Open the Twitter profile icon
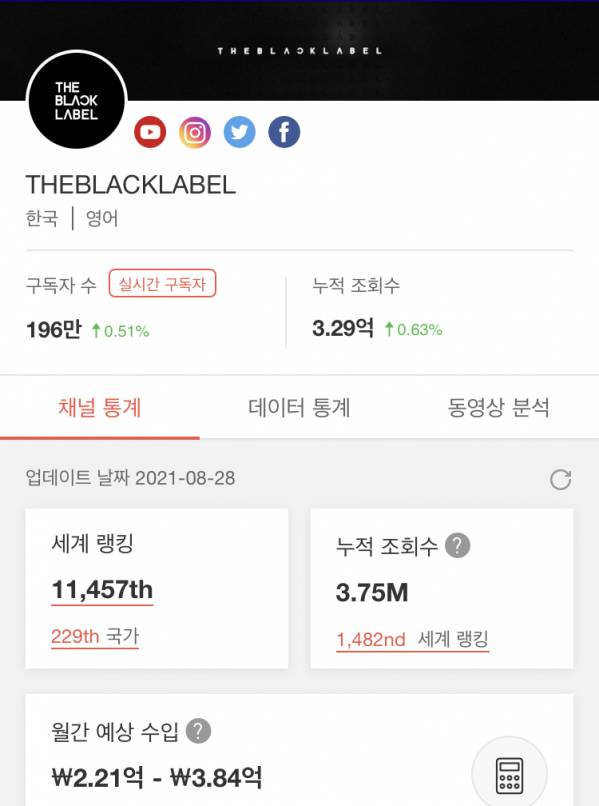 point(240,132)
